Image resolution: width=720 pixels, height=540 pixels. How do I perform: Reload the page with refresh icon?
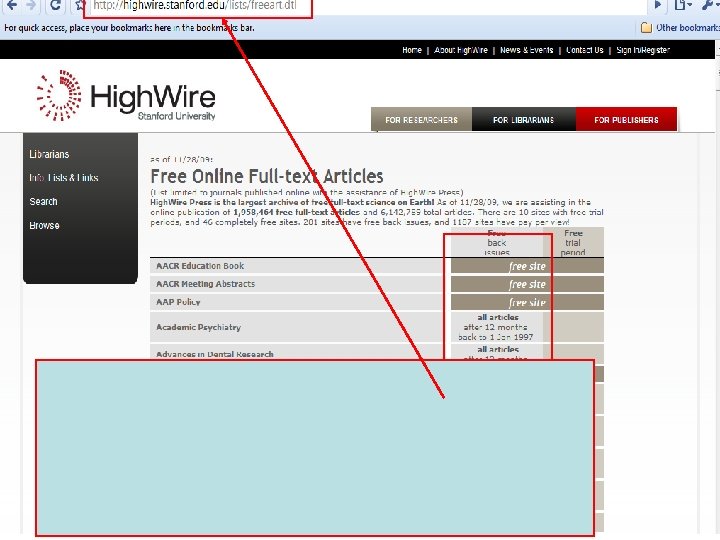click(x=55, y=6)
